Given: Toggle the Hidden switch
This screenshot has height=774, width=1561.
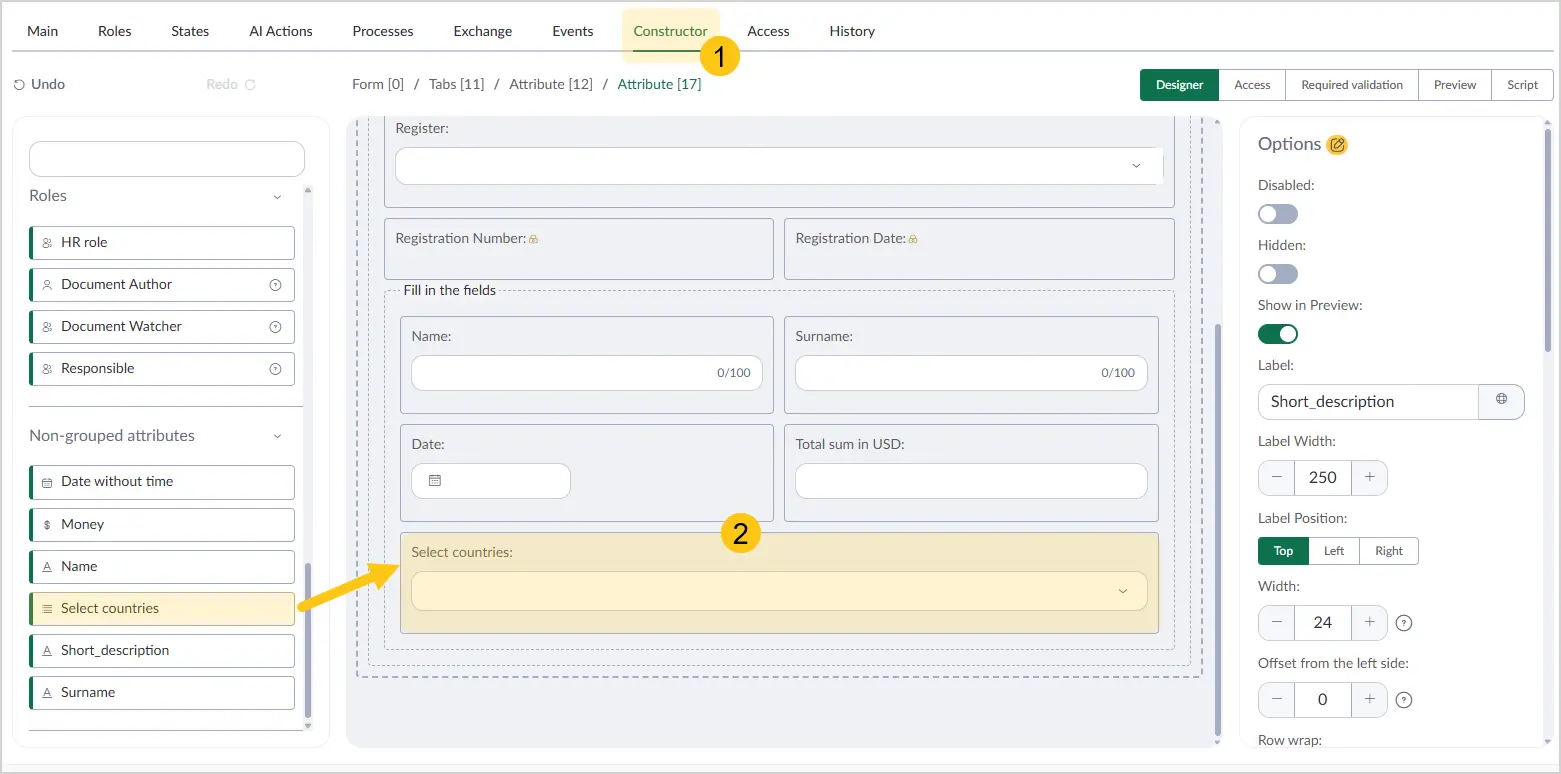Looking at the screenshot, I should pos(1278,274).
